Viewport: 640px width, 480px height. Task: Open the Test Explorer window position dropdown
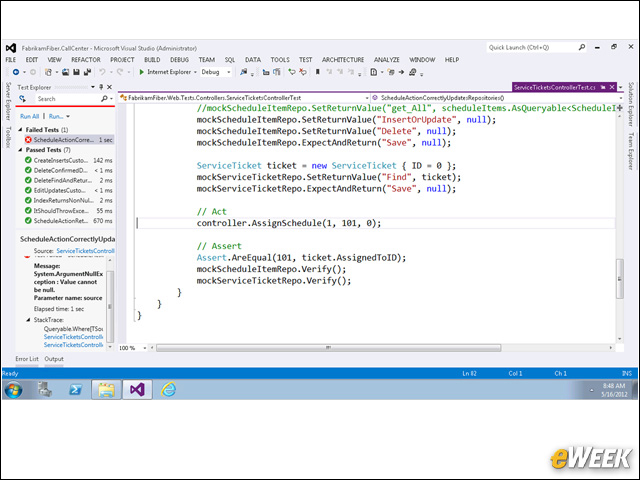click(93, 87)
